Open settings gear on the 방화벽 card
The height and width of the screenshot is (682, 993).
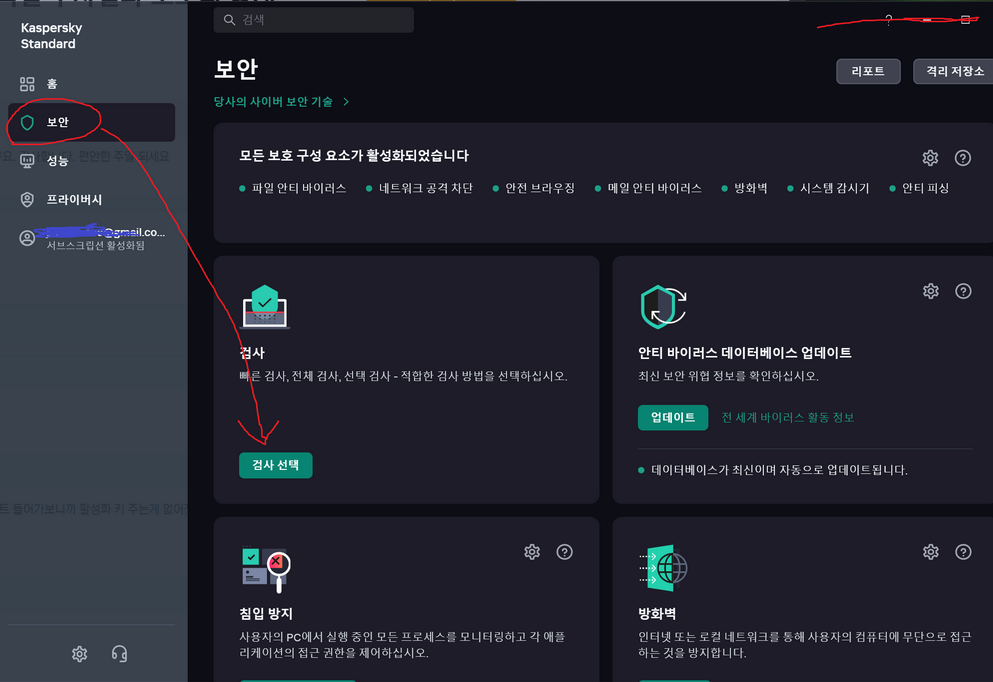[930, 552]
